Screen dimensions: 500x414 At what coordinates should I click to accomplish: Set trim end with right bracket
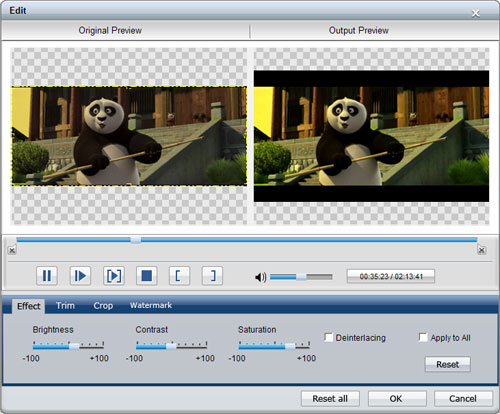(212, 276)
